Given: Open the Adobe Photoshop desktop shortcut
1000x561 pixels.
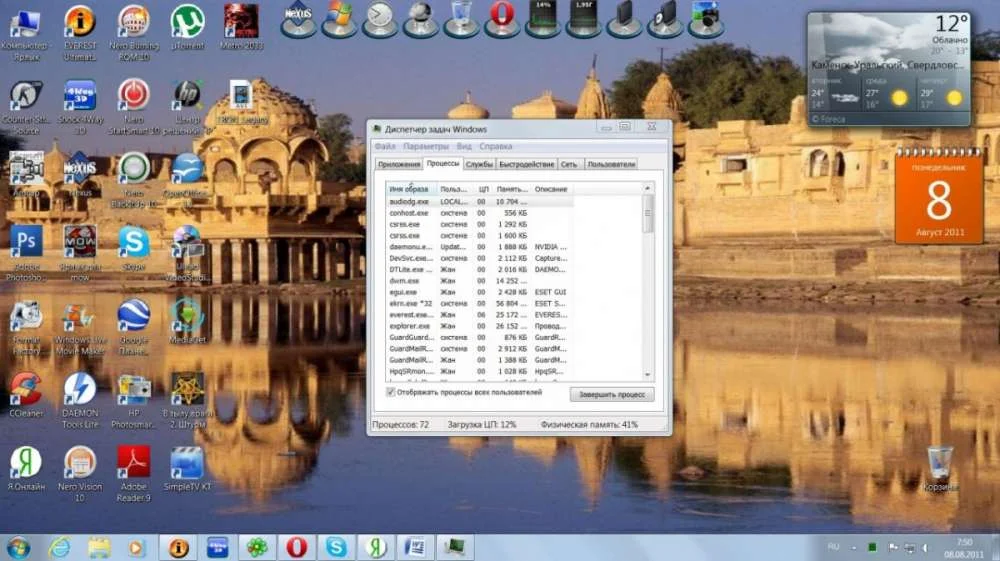Looking at the screenshot, I should coord(25,243).
